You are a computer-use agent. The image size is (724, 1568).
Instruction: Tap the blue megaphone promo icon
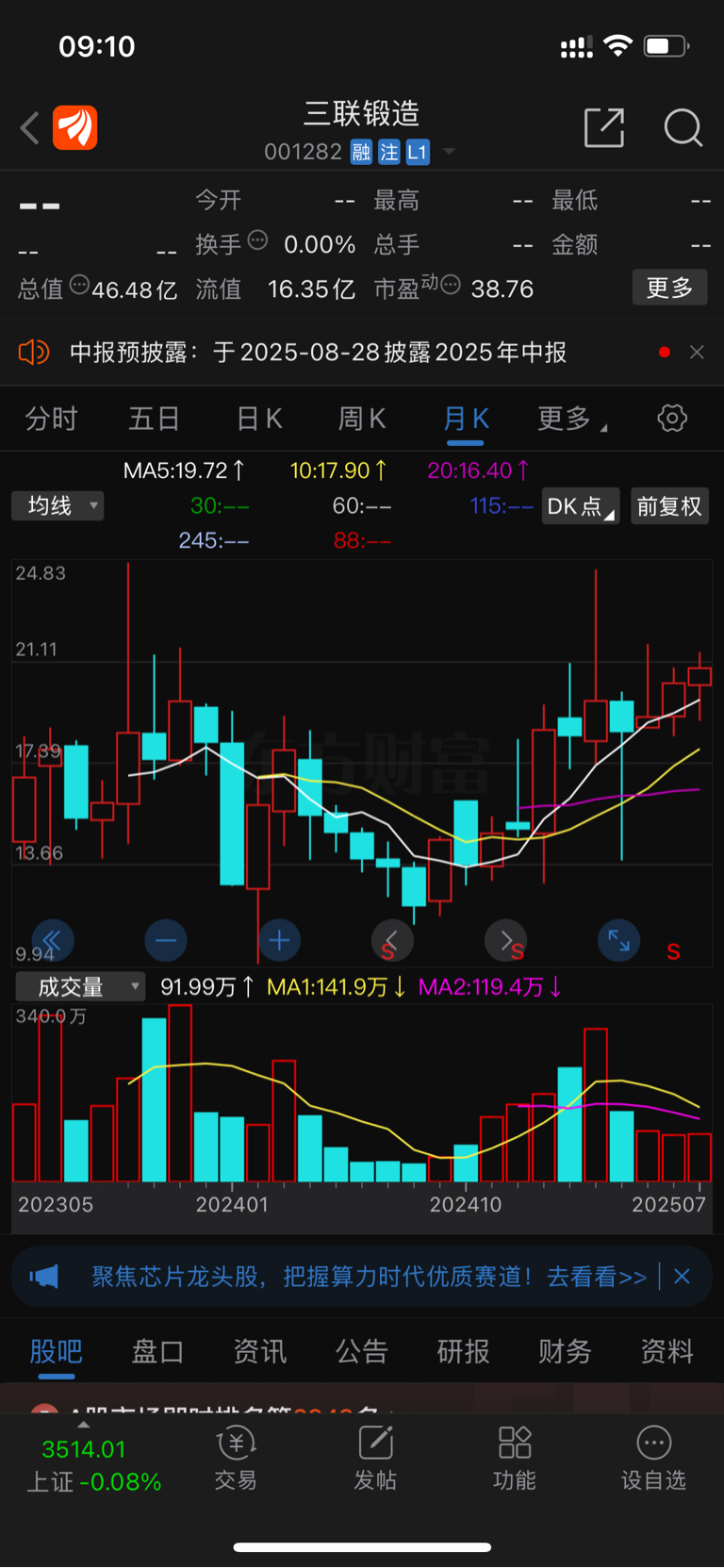(44, 1277)
